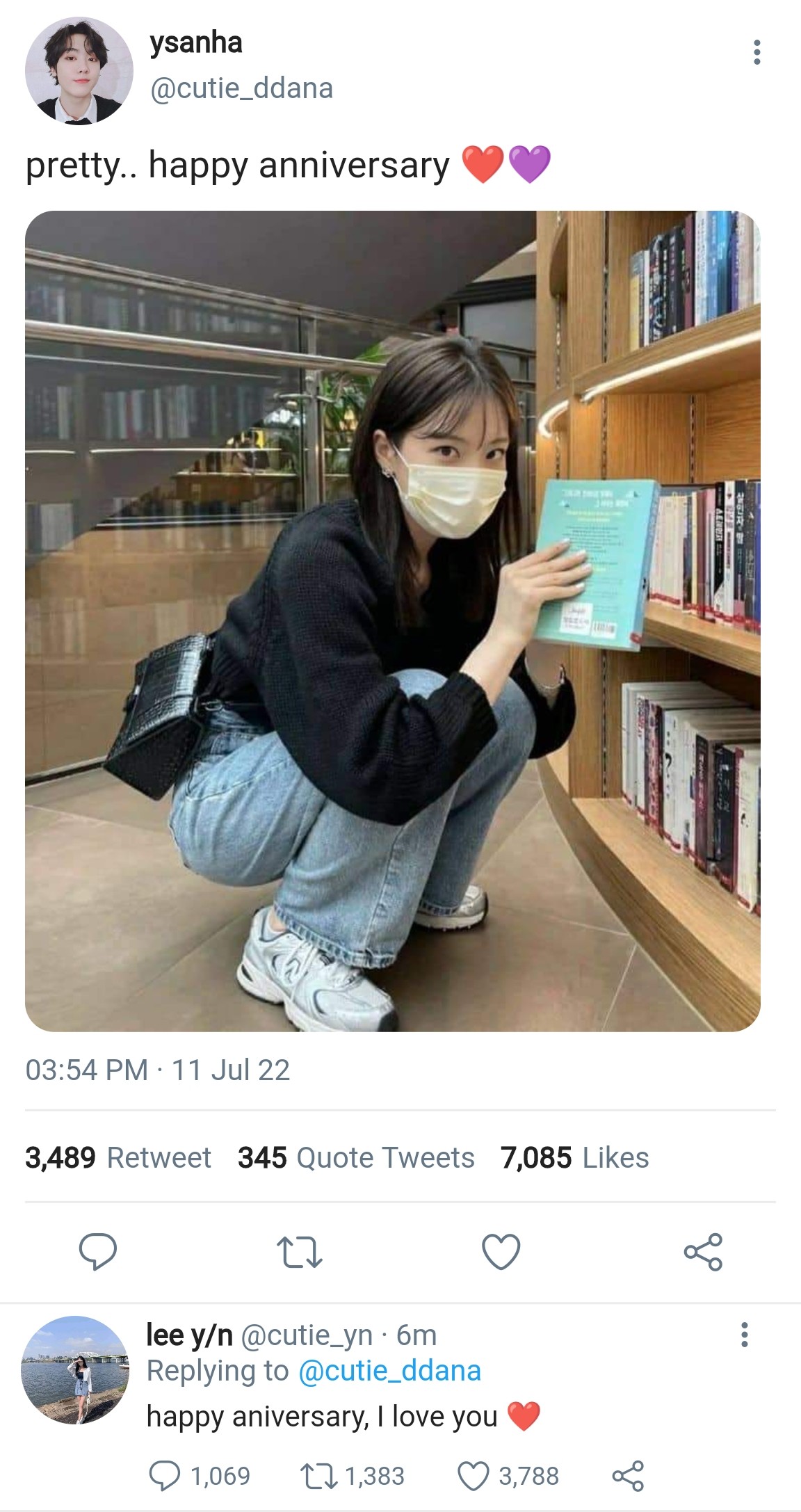Image resolution: width=801 pixels, height=1512 pixels.
Task: Open the @cutie_yn handle in the reply
Action: pos(307,1335)
